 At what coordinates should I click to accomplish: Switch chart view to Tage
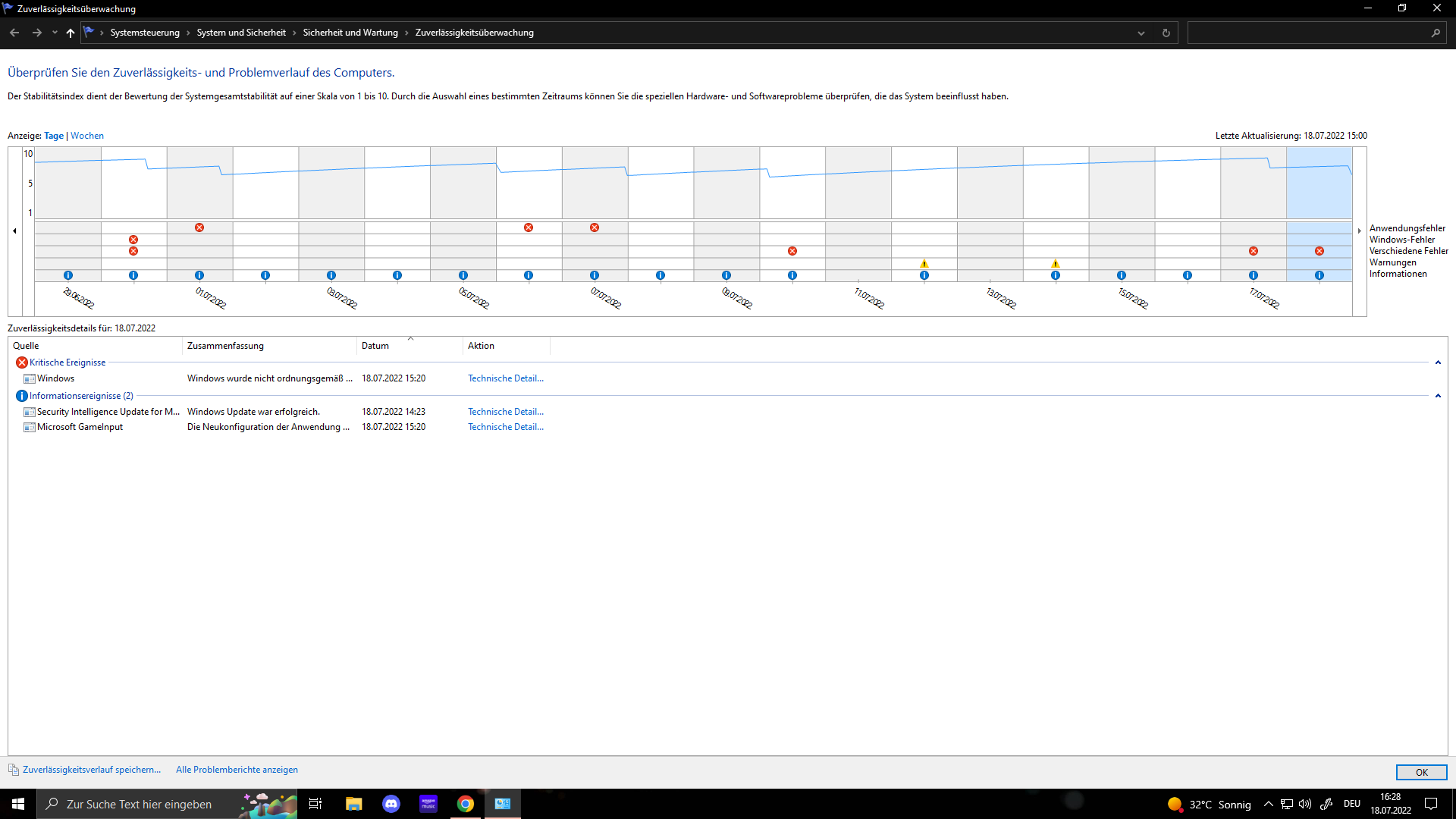click(x=54, y=136)
